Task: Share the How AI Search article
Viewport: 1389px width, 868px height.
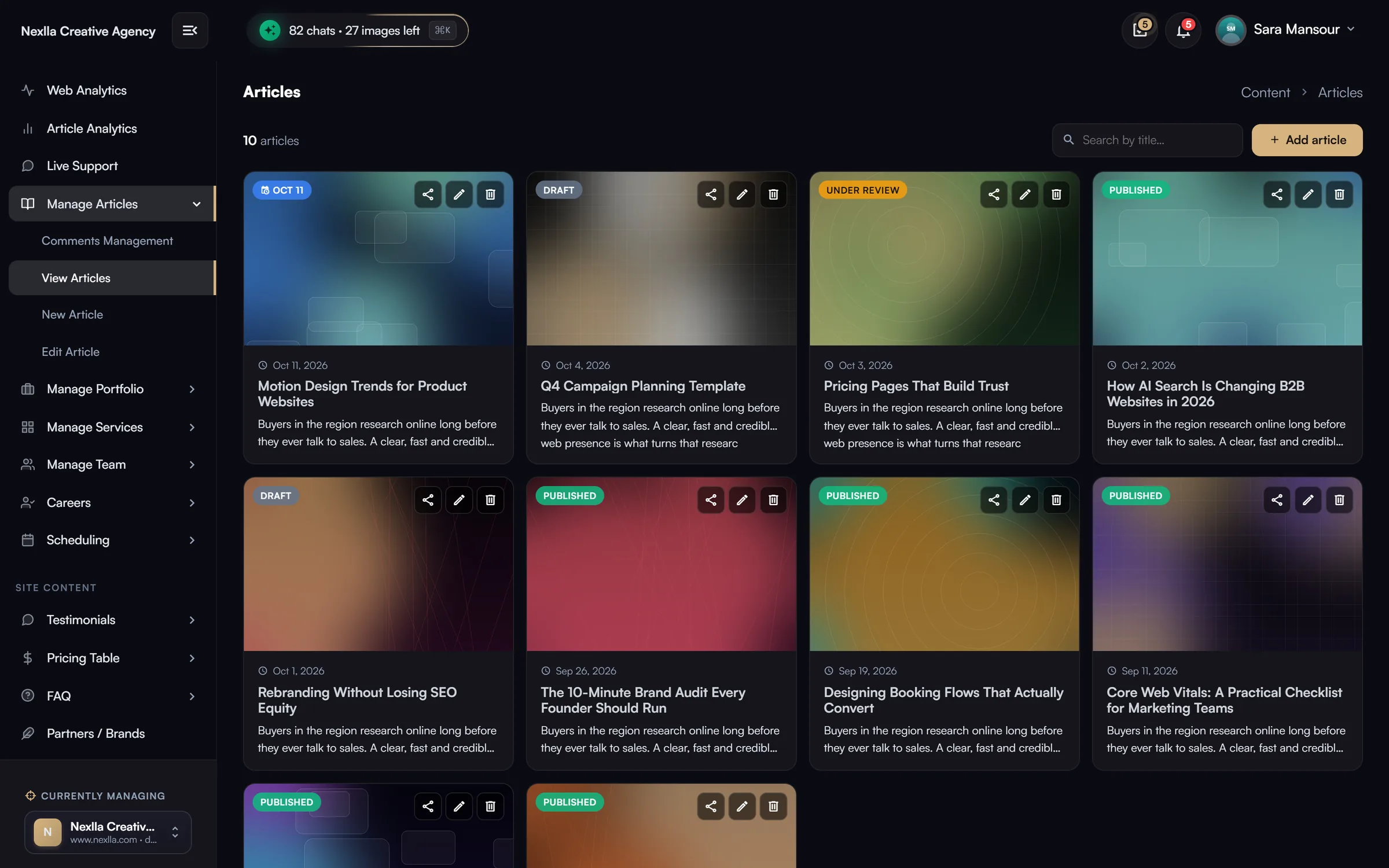Action: click(x=1277, y=194)
